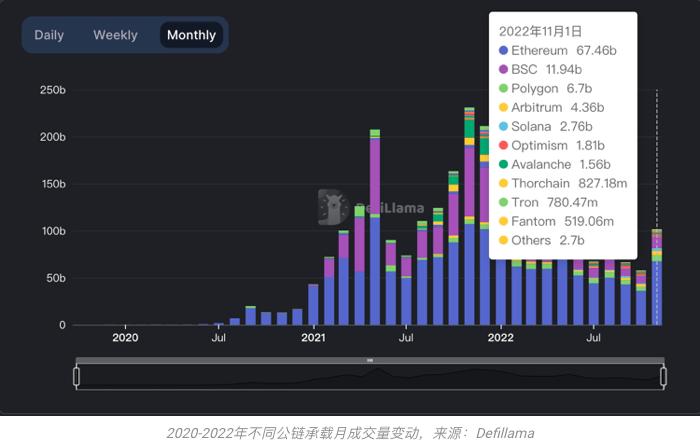Click the right handle of range slider
The image size is (700, 448).
(662, 376)
